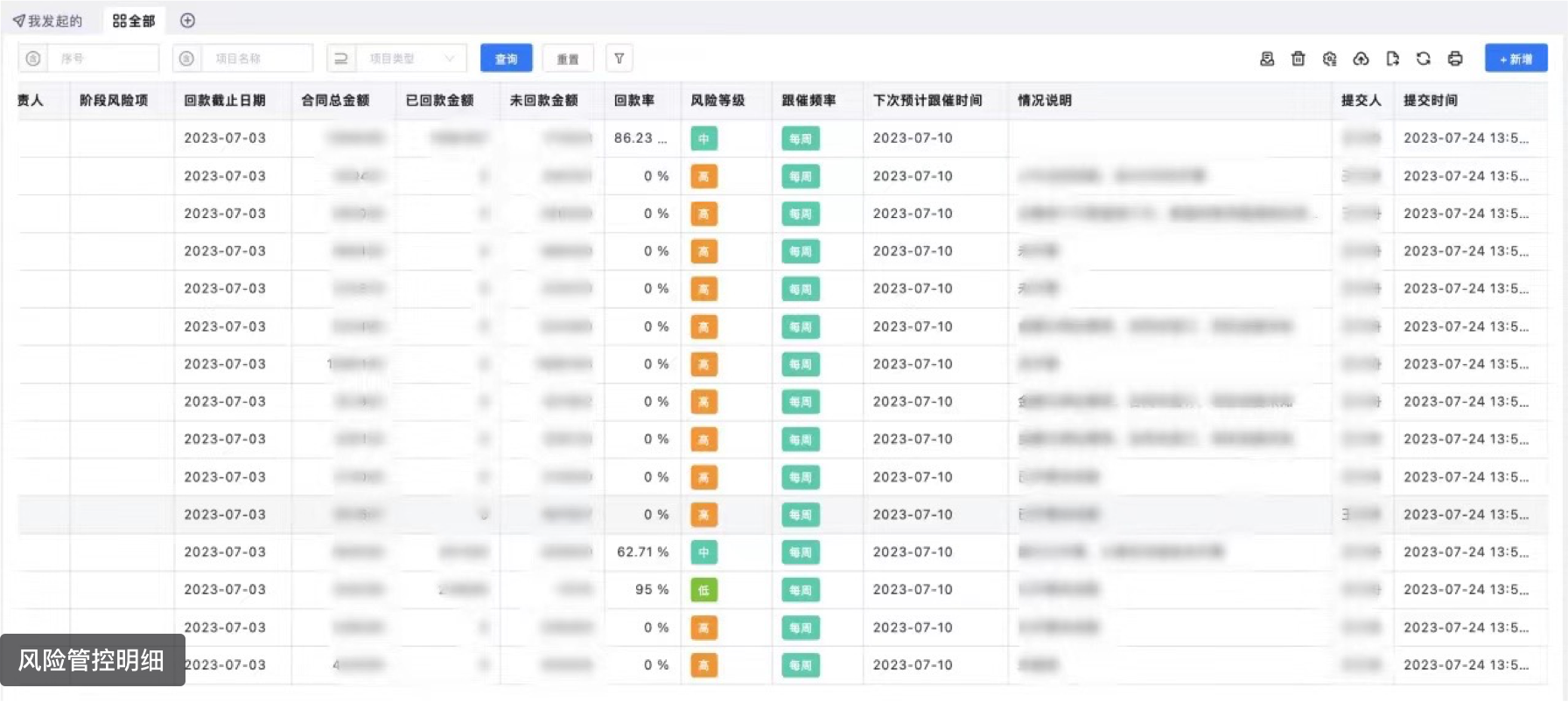Click the inbox archive icon in toolbar

point(1266,59)
